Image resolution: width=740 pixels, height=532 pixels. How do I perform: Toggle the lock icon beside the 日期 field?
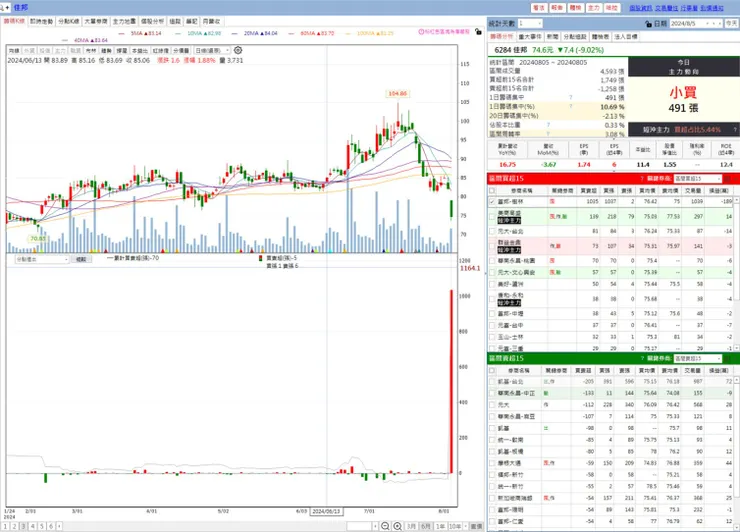pos(648,24)
